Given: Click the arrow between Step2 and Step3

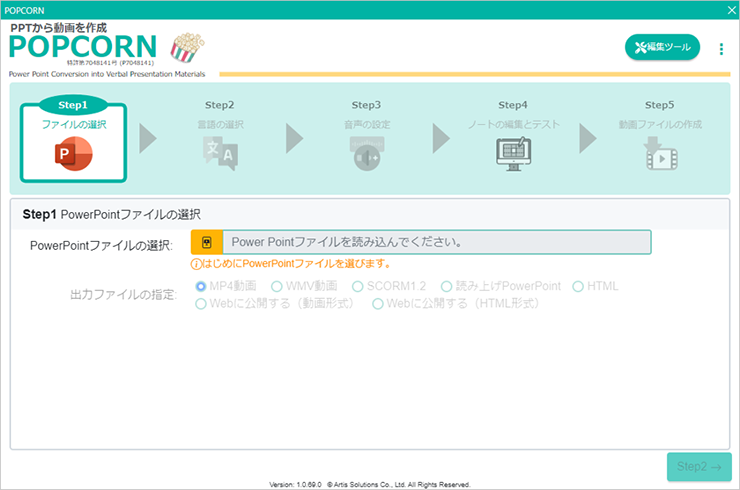Looking at the screenshot, I should coord(294,138).
